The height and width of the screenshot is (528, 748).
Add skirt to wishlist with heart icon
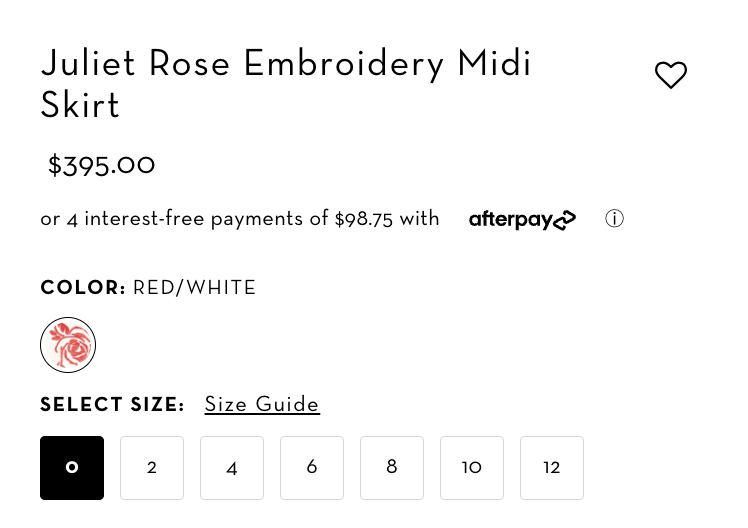coord(671,75)
